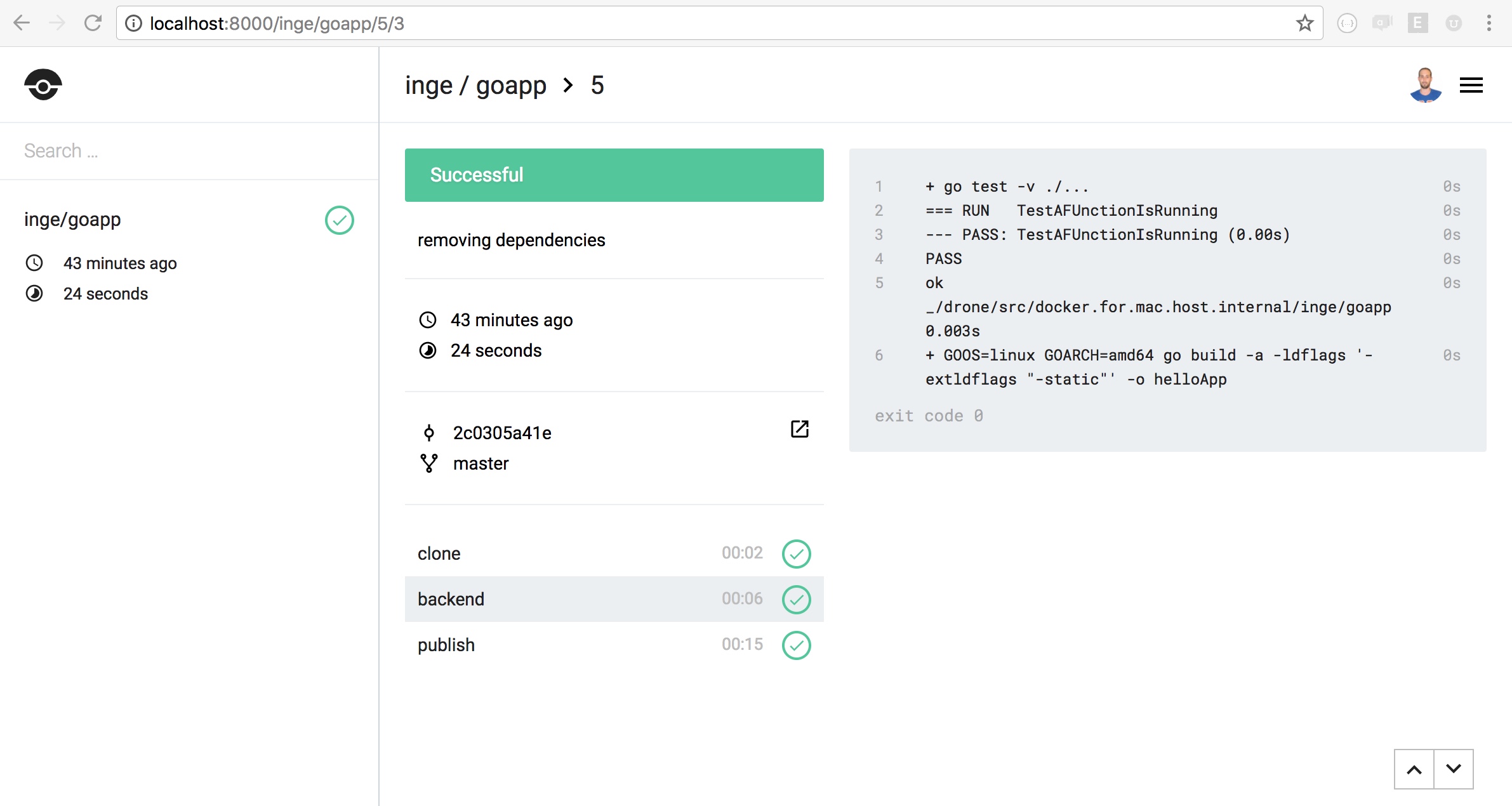
Task: Click the browser address bar
Action: tap(698, 23)
